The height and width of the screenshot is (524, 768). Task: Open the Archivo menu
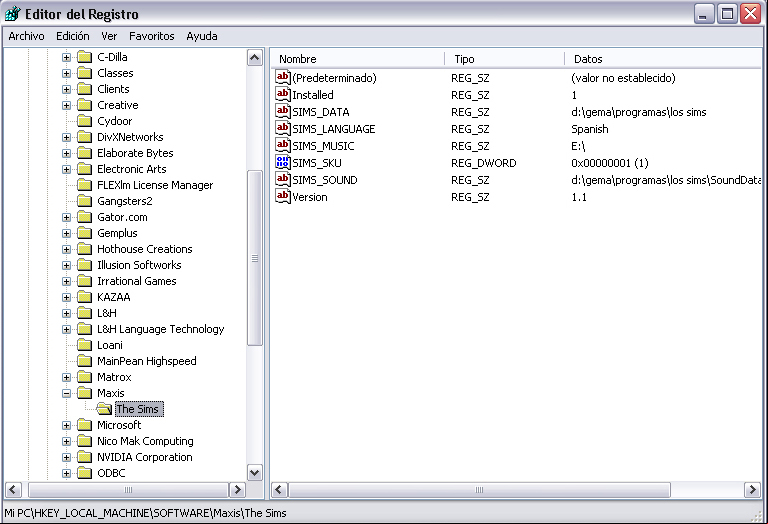click(26, 36)
